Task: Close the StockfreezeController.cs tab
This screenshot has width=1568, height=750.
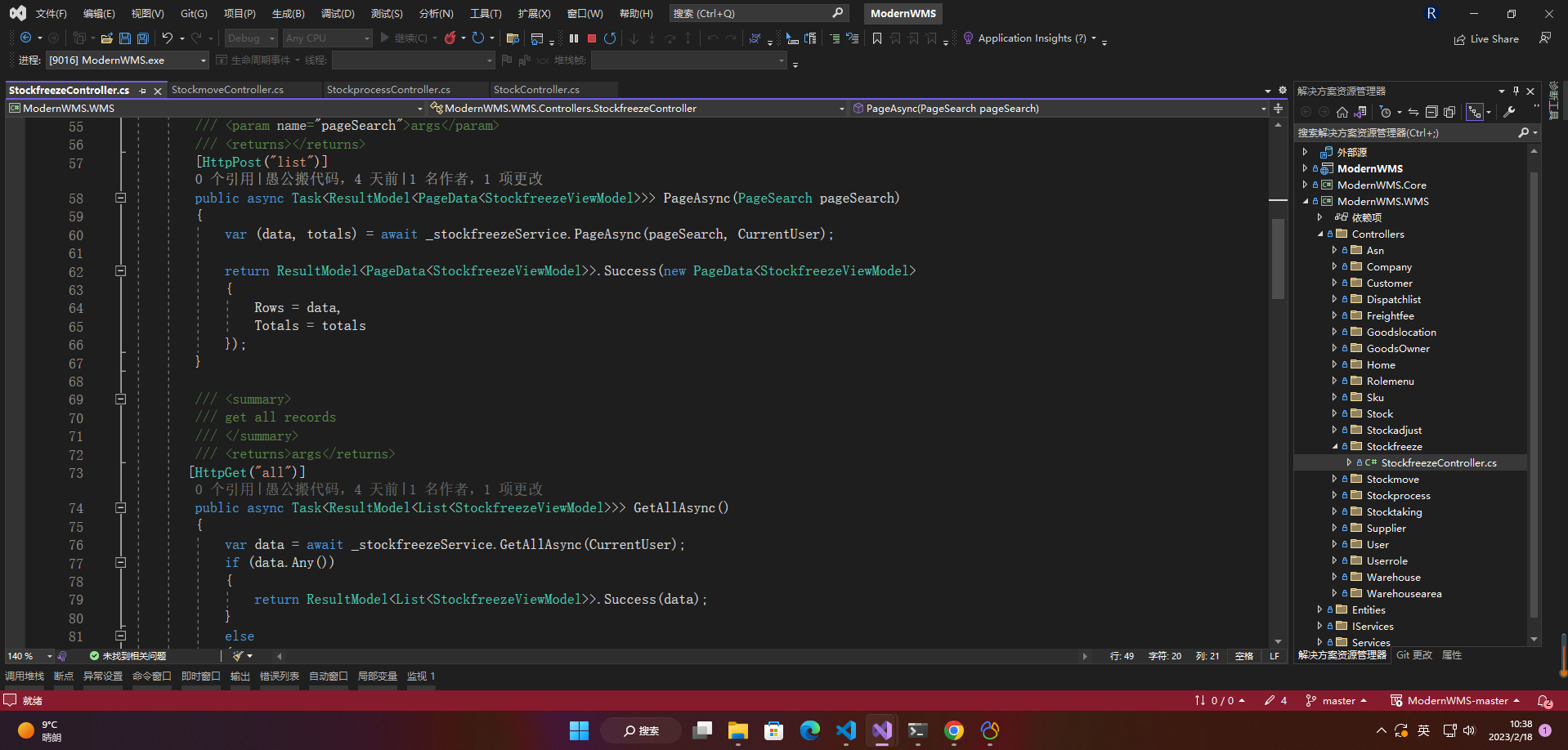Action: (158, 91)
